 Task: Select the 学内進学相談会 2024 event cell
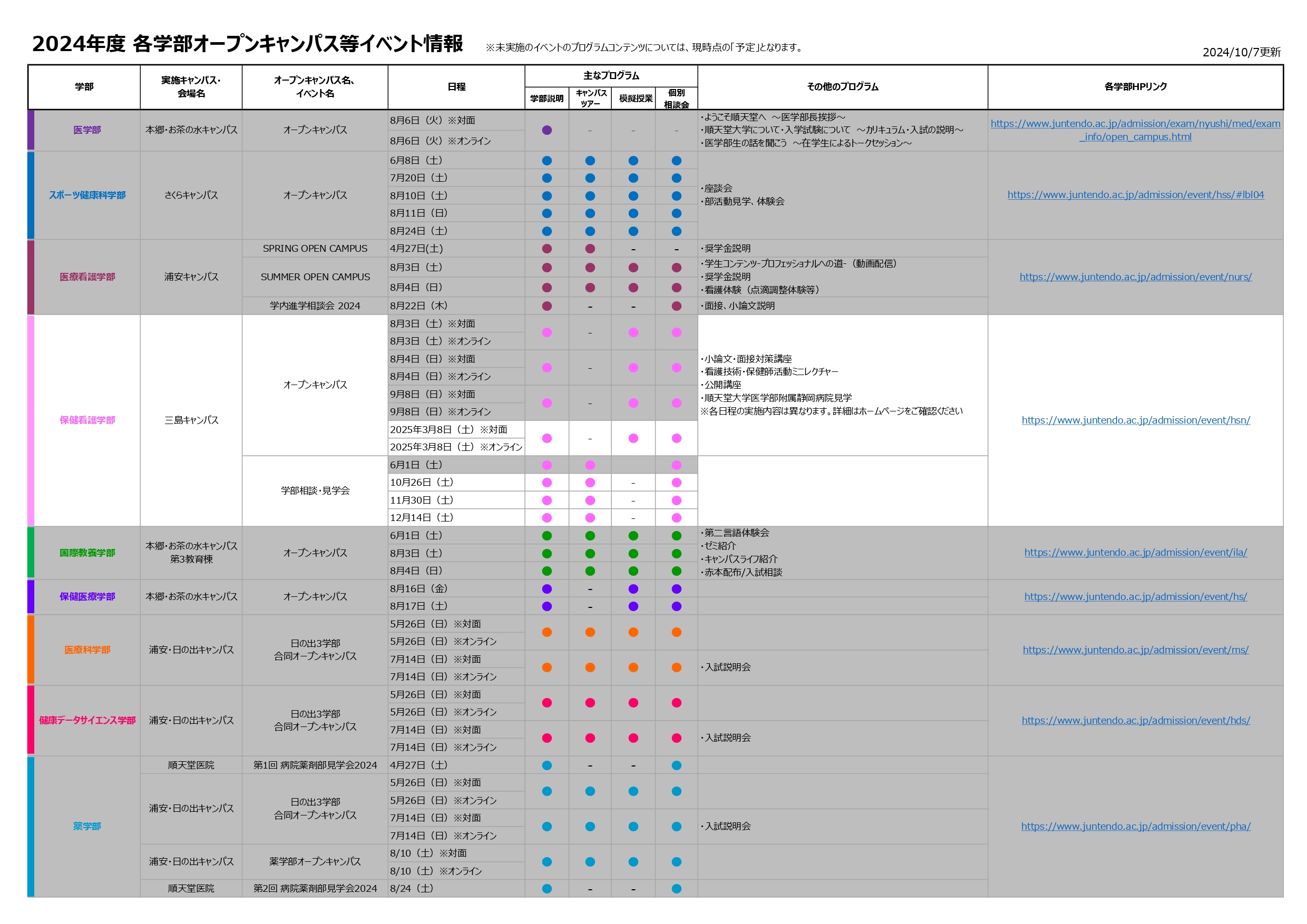[x=315, y=306]
